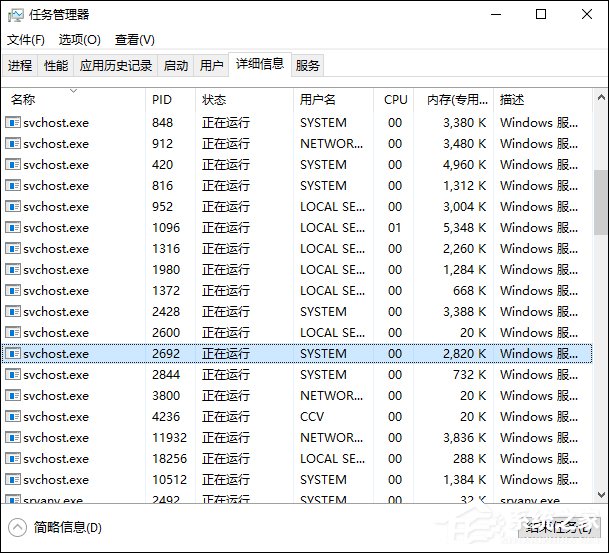This screenshot has width=609, height=553.
Task: Click the process icon for svchost.exe PID 848
Action: tap(13, 123)
